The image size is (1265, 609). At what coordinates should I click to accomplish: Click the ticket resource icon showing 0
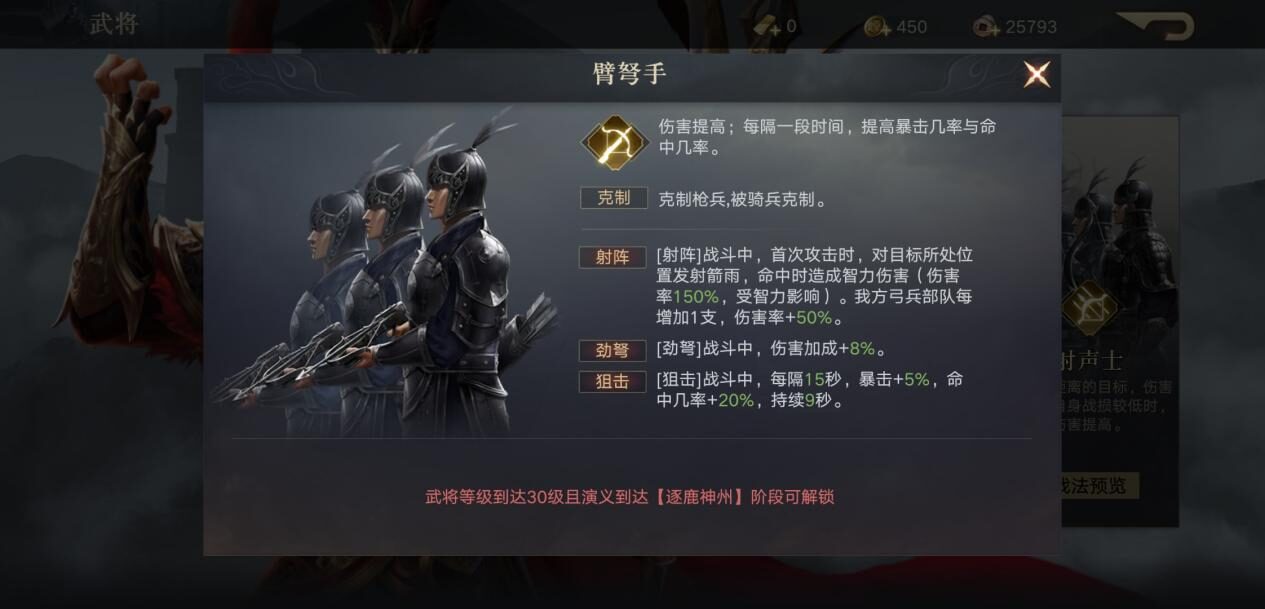coord(767,27)
